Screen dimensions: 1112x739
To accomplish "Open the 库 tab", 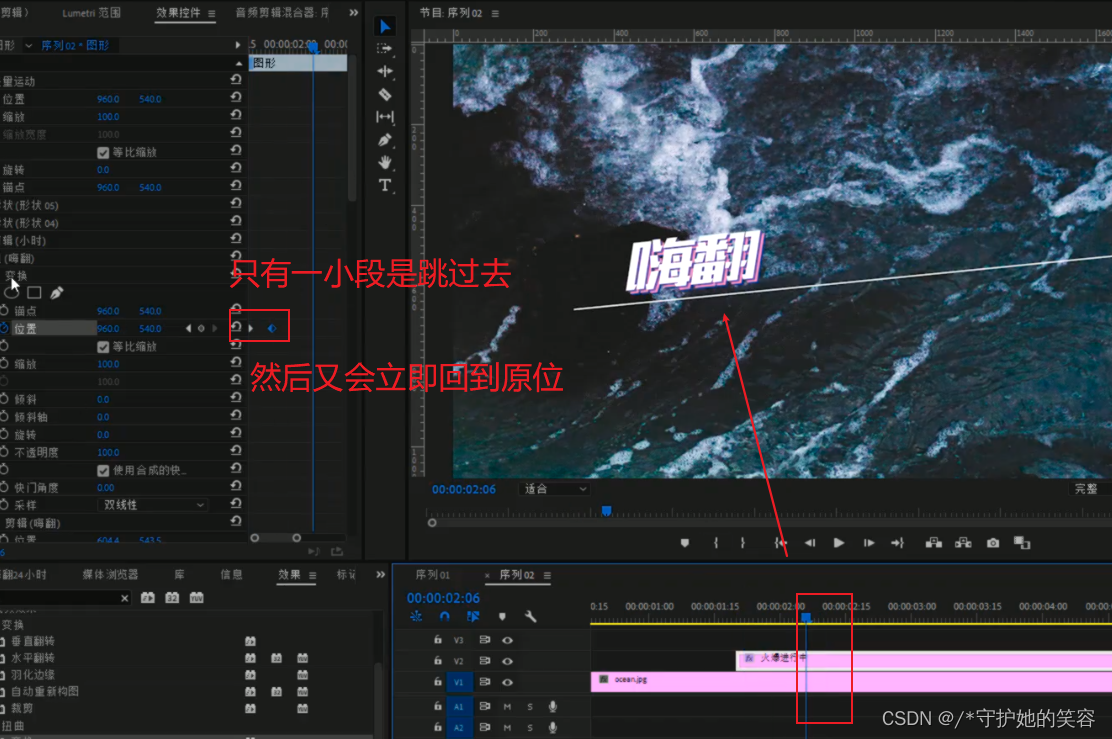I will [x=179, y=574].
